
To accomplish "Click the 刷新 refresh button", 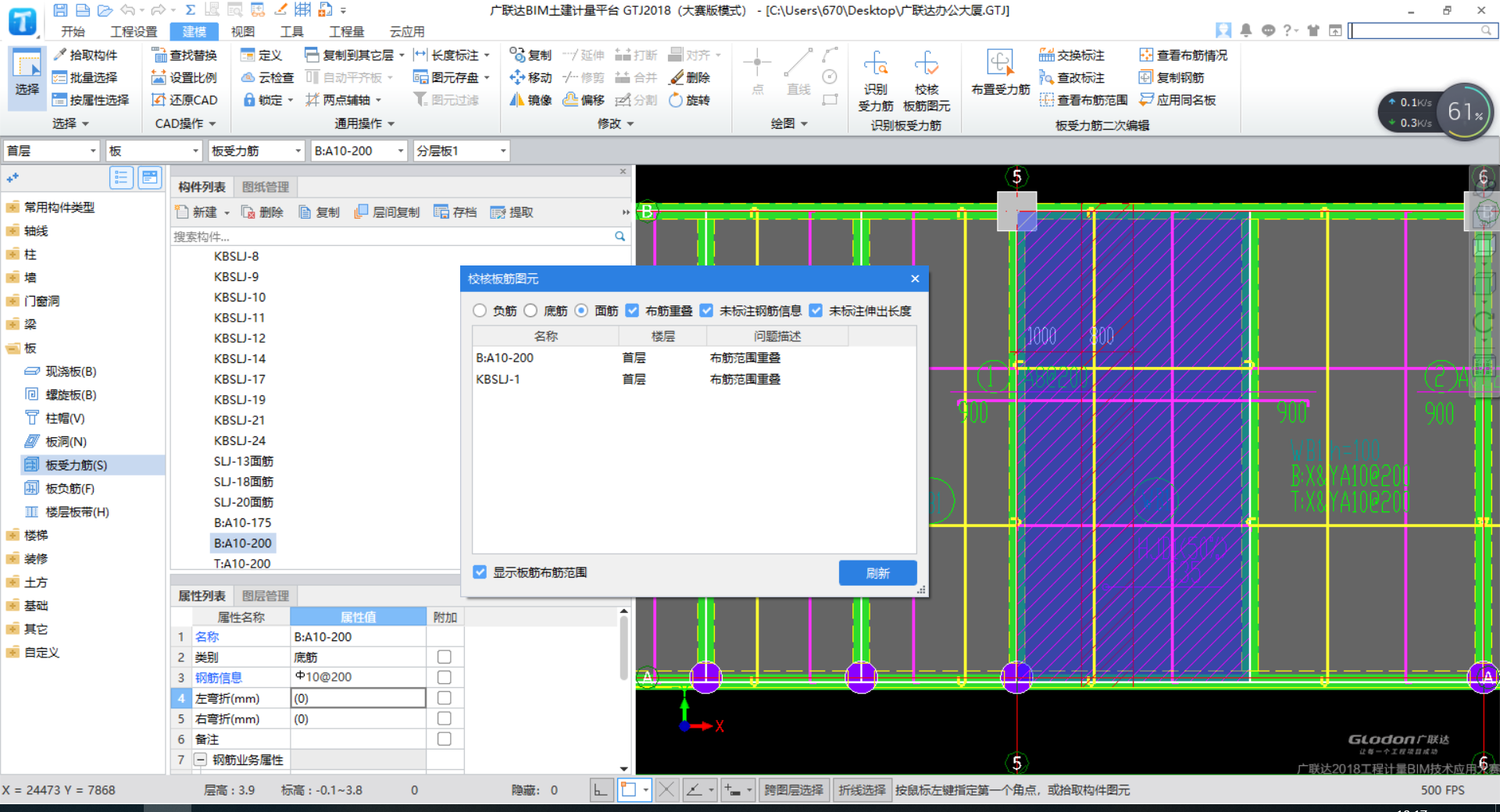I will [877, 573].
